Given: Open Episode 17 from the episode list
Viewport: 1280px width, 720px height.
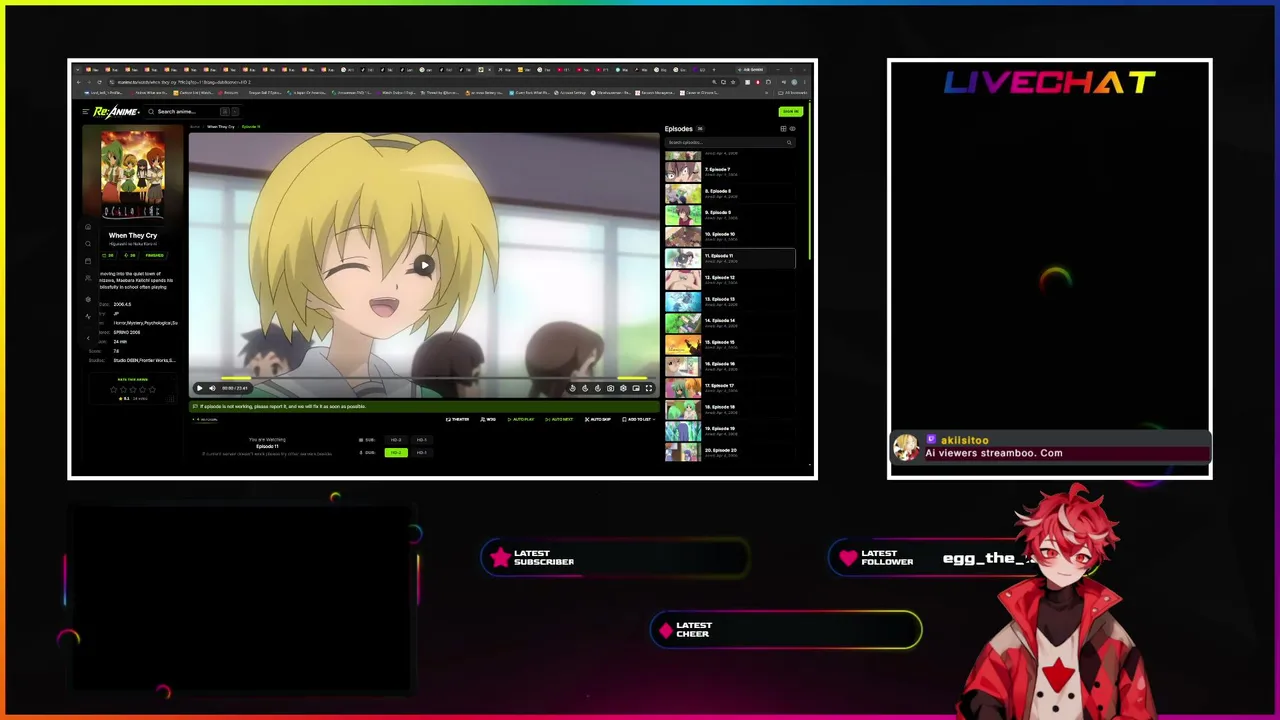Looking at the screenshot, I should 730,387.
